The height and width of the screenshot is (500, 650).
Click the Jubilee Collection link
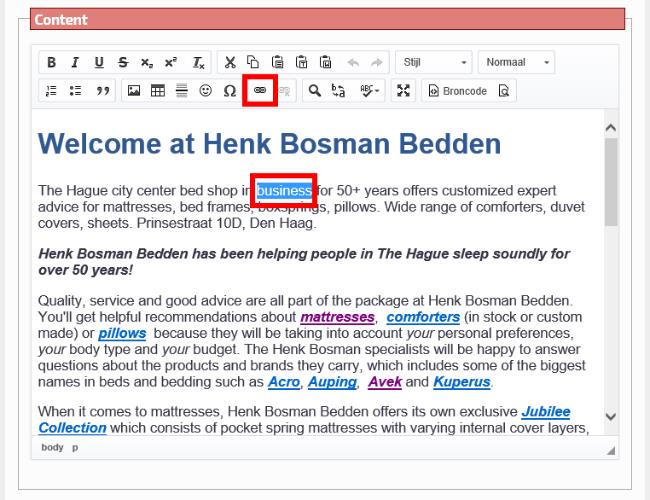546,412
